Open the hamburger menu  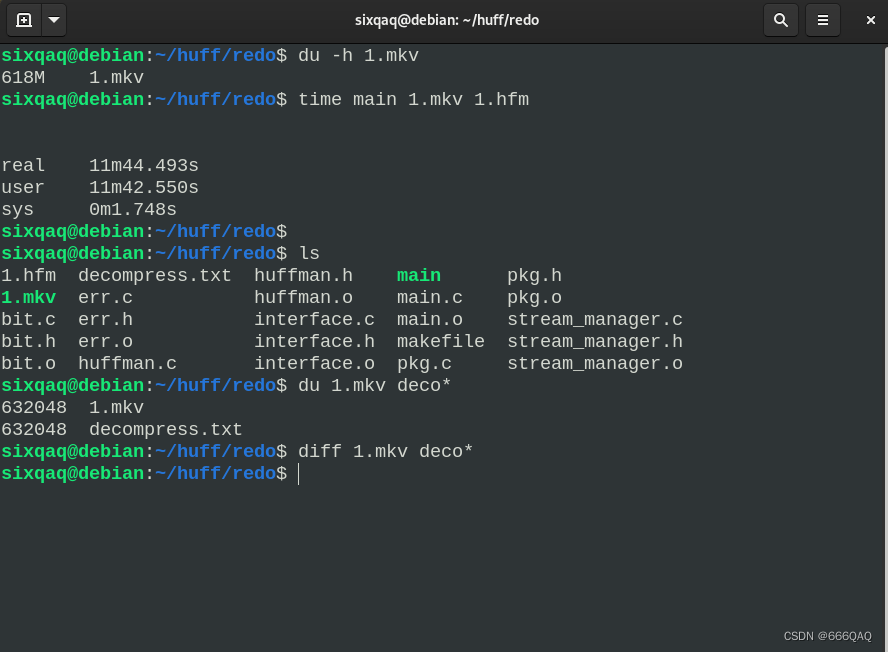(823, 20)
